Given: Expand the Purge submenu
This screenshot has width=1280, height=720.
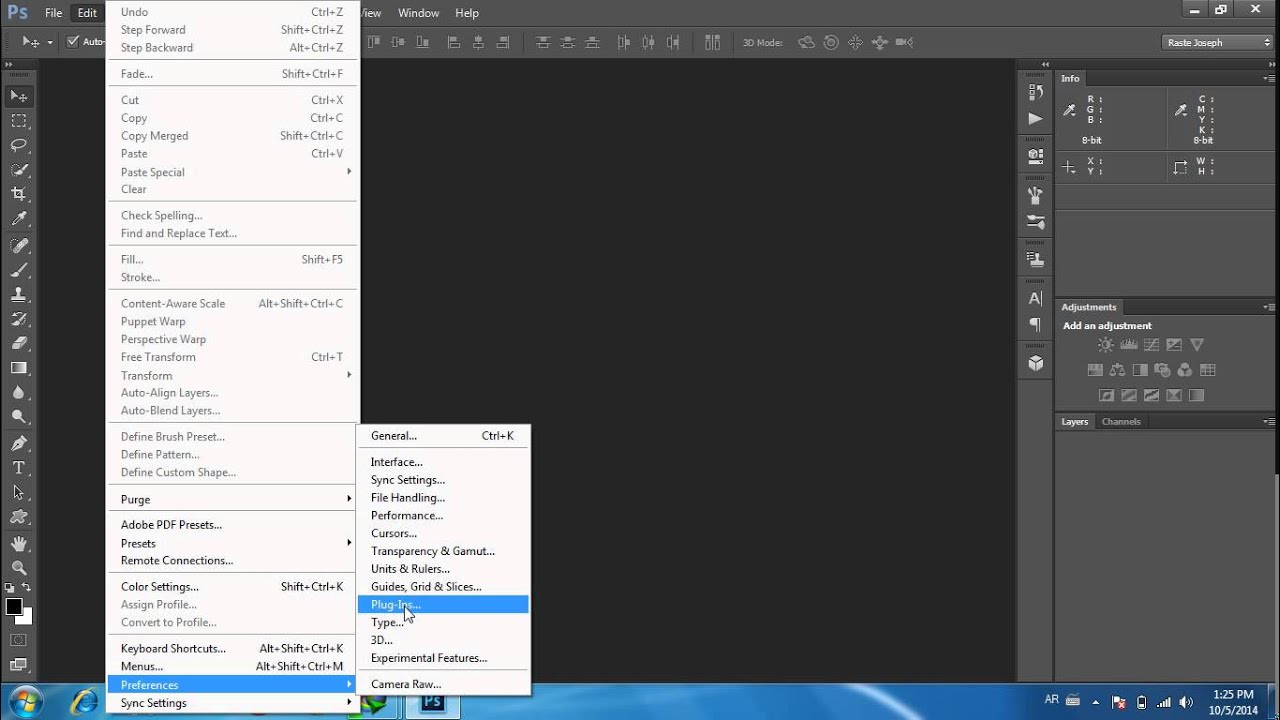Looking at the screenshot, I should pyautogui.click(x=232, y=499).
